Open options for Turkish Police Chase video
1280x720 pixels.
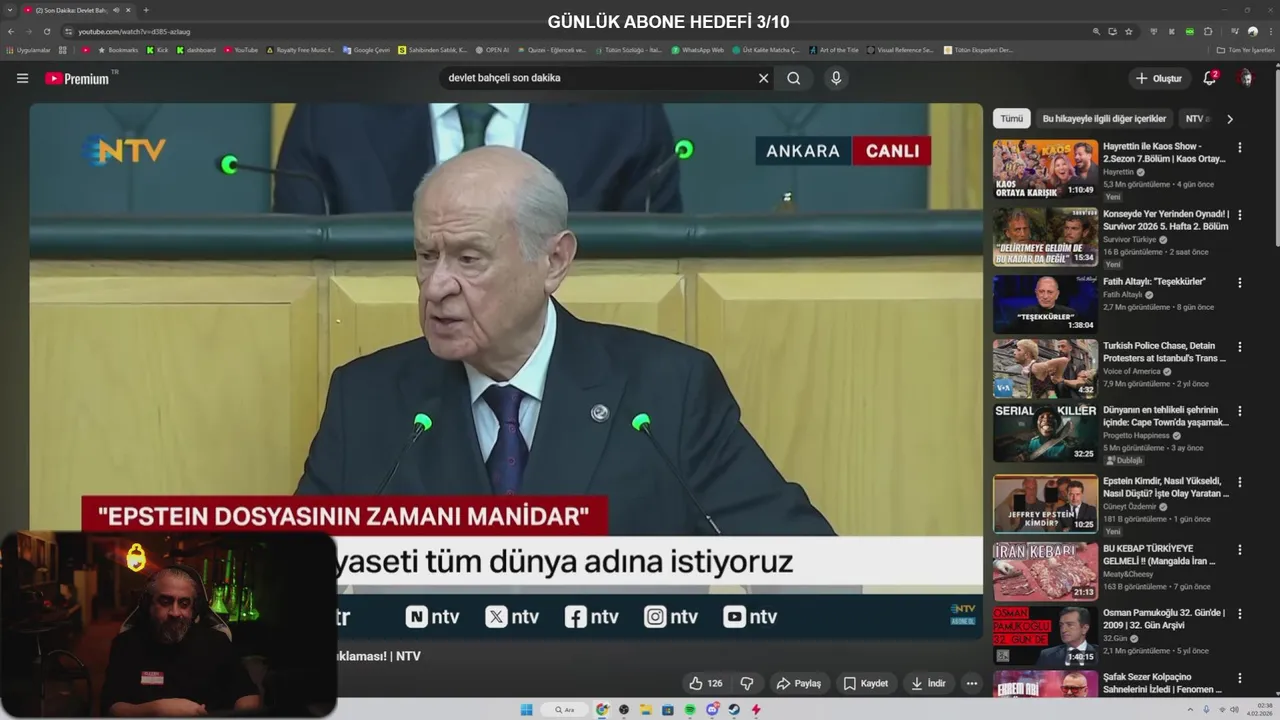[x=1240, y=347]
